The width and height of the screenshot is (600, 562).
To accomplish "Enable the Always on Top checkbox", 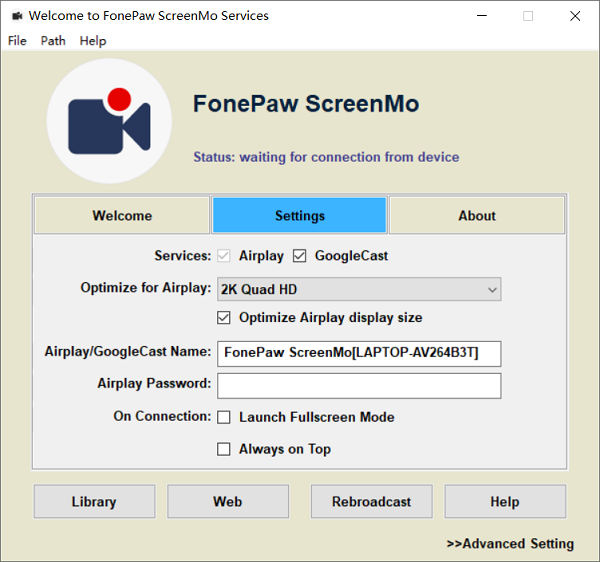I will click(224, 449).
